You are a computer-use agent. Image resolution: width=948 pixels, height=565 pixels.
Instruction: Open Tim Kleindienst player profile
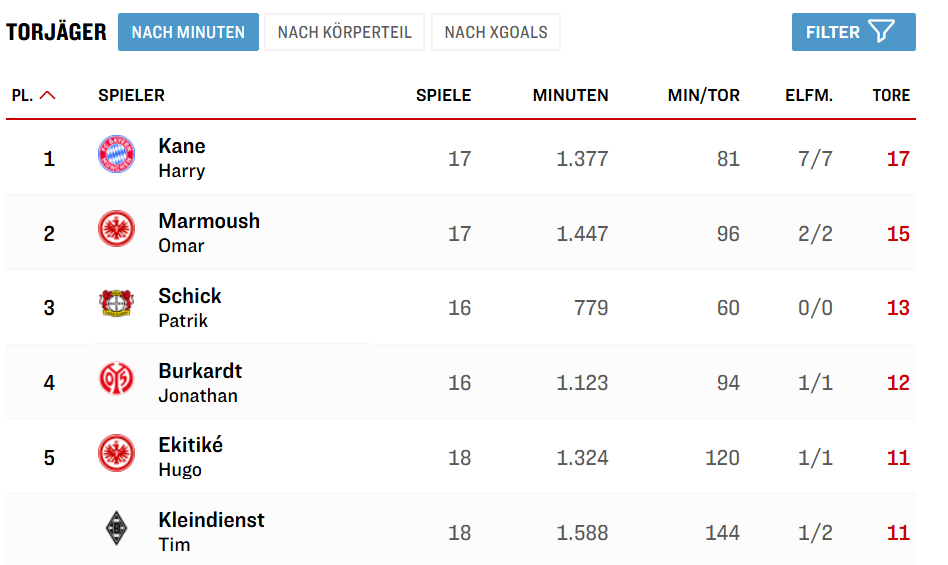[211, 531]
